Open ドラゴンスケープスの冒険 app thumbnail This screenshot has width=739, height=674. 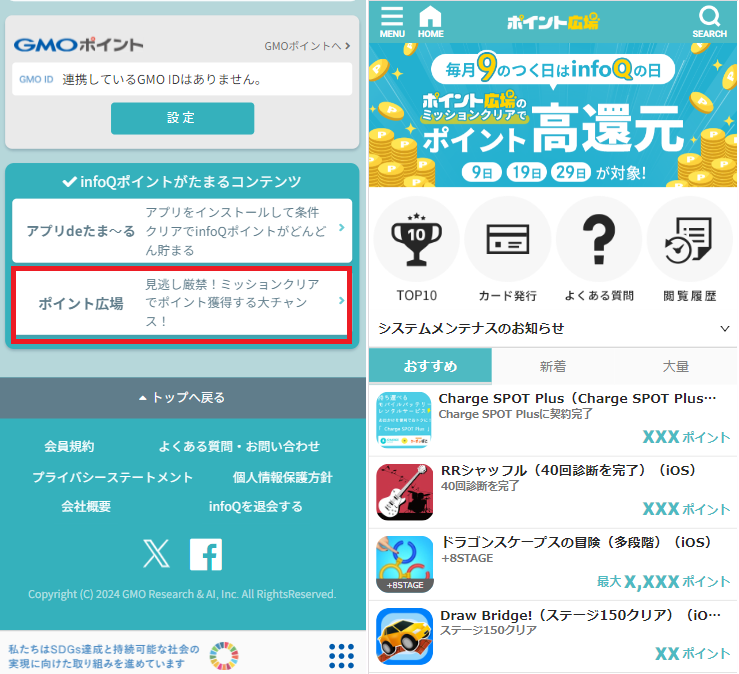(x=404, y=564)
